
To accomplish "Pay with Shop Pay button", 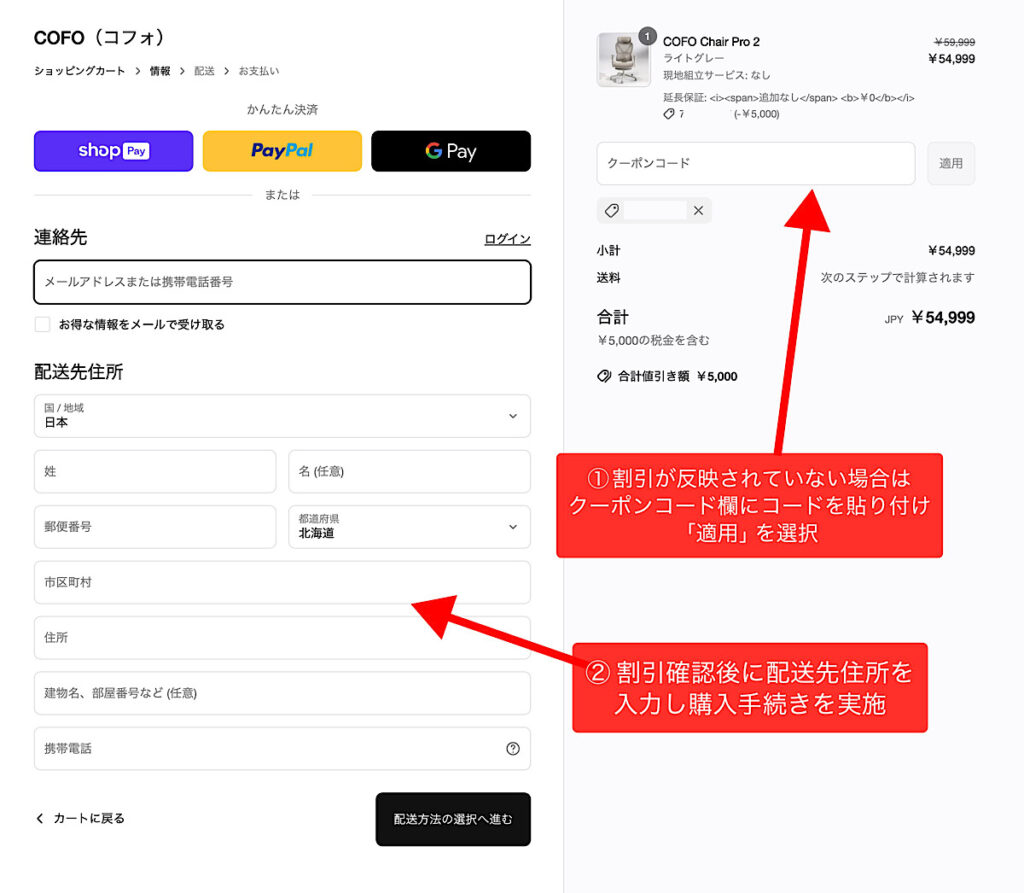I will 114,151.
